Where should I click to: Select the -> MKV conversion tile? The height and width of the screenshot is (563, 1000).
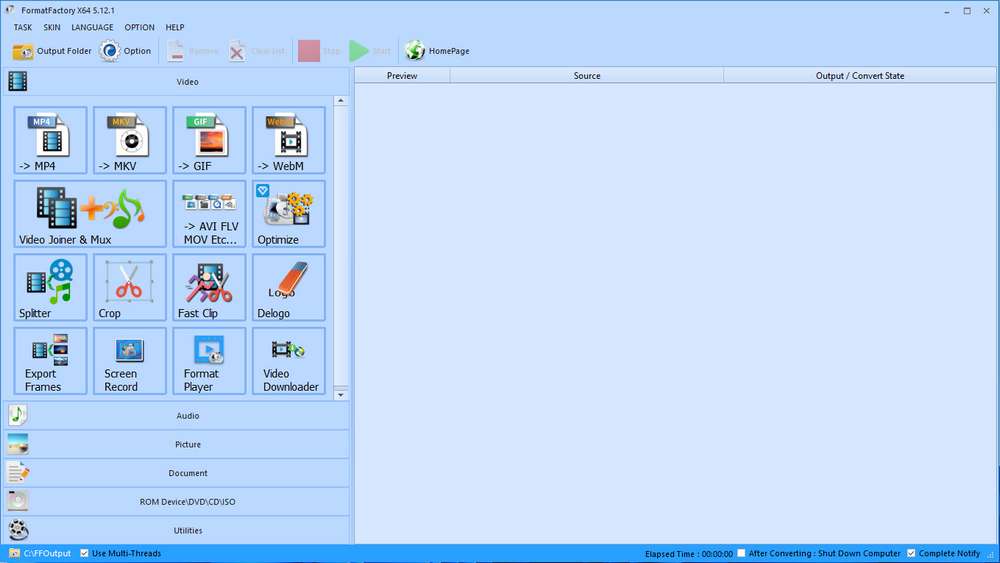pyautogui.click(x=130, y=140)
